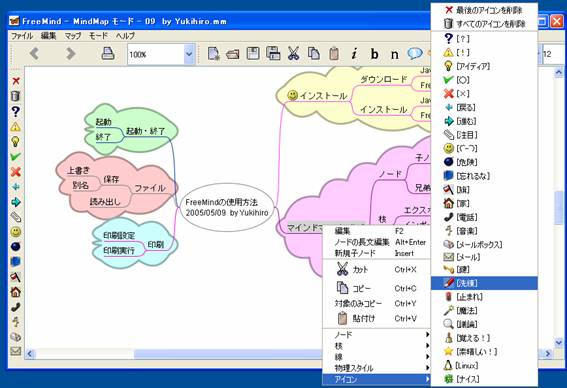Toggle normal style with the n button

[x=395, y=54]
